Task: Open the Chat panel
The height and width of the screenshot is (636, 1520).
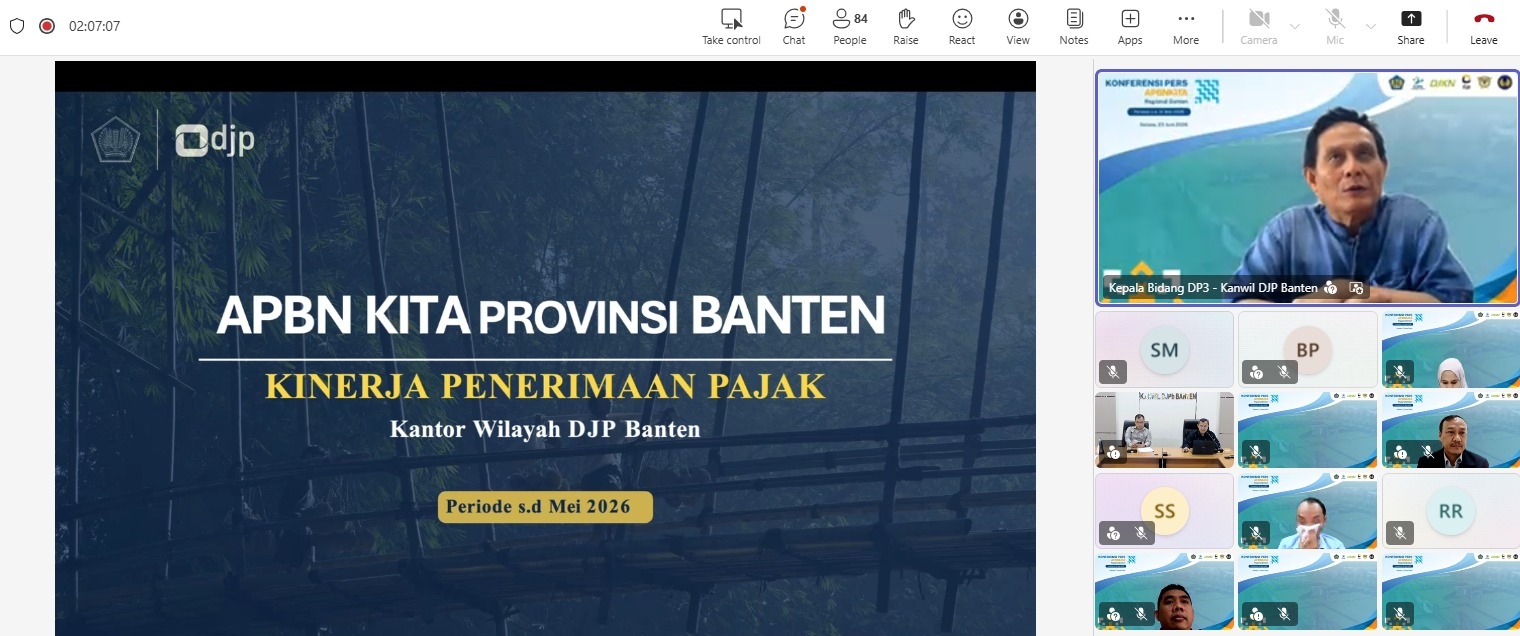Action: point(794,27)
